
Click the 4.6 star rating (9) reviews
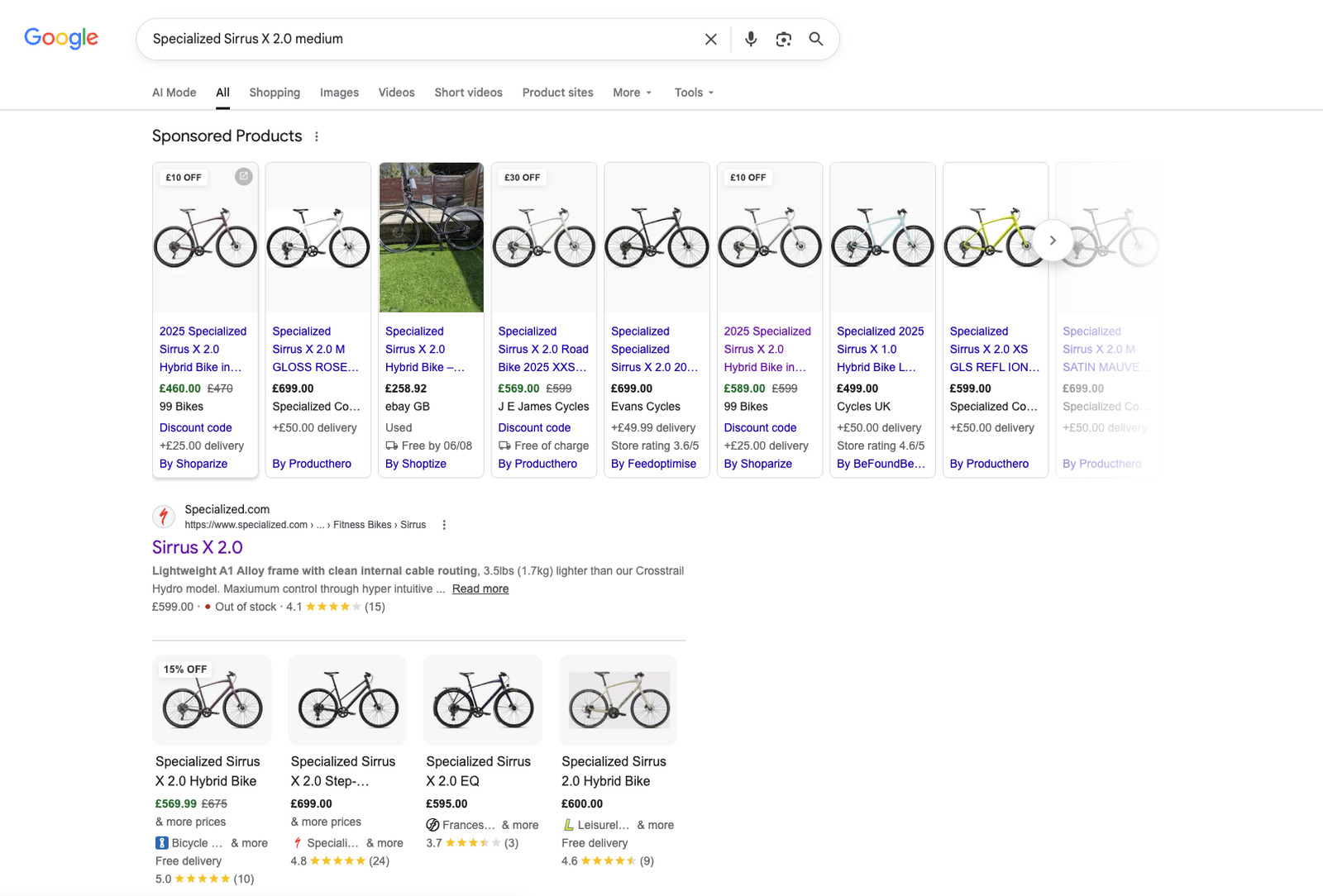click(608, 860)
